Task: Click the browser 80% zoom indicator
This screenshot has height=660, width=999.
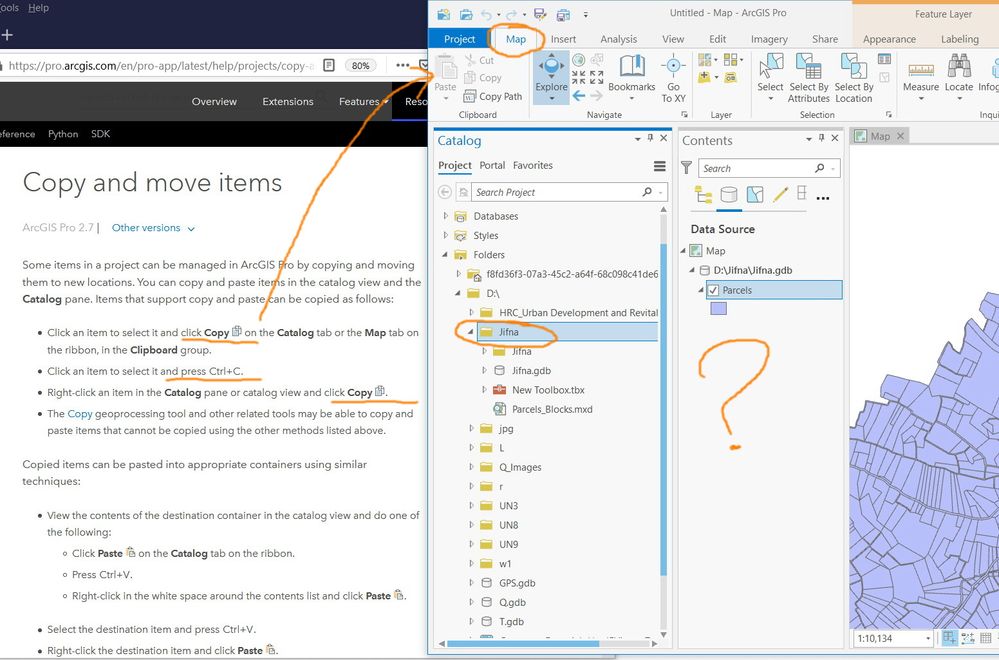Action: pyautogui.click(x=361, y=66)
